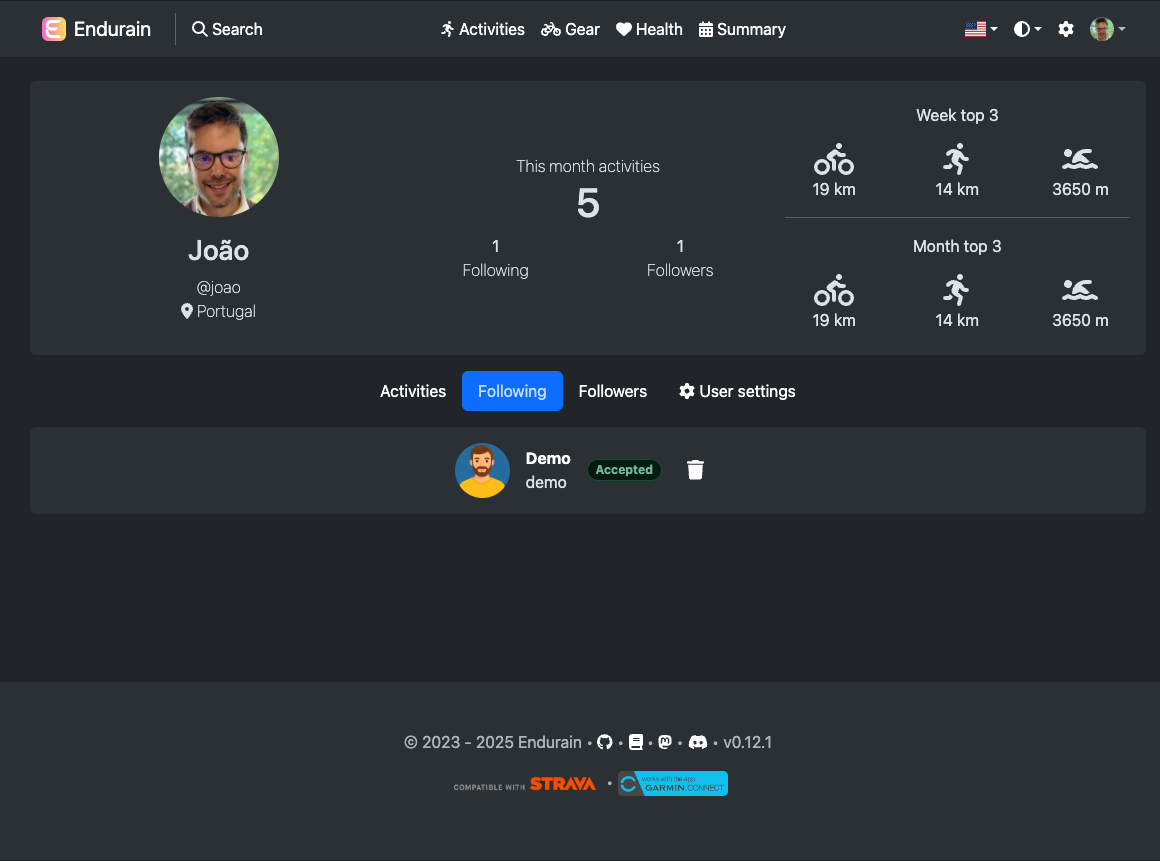Viewport: 1160px width, 861px height.
Task: Open the Health section
Action: 650,29
